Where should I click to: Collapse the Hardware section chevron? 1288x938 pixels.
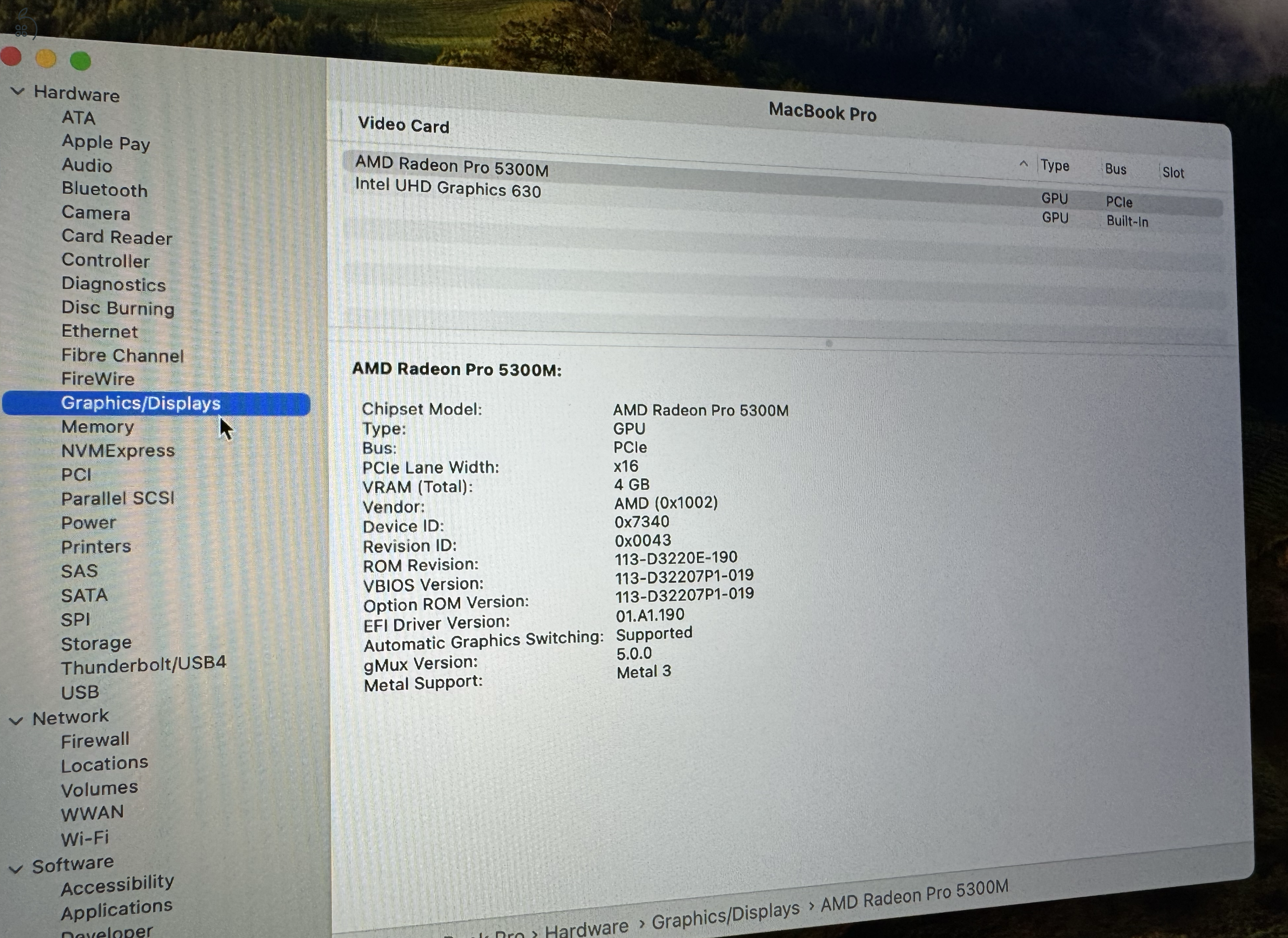(x=18, y=92)
